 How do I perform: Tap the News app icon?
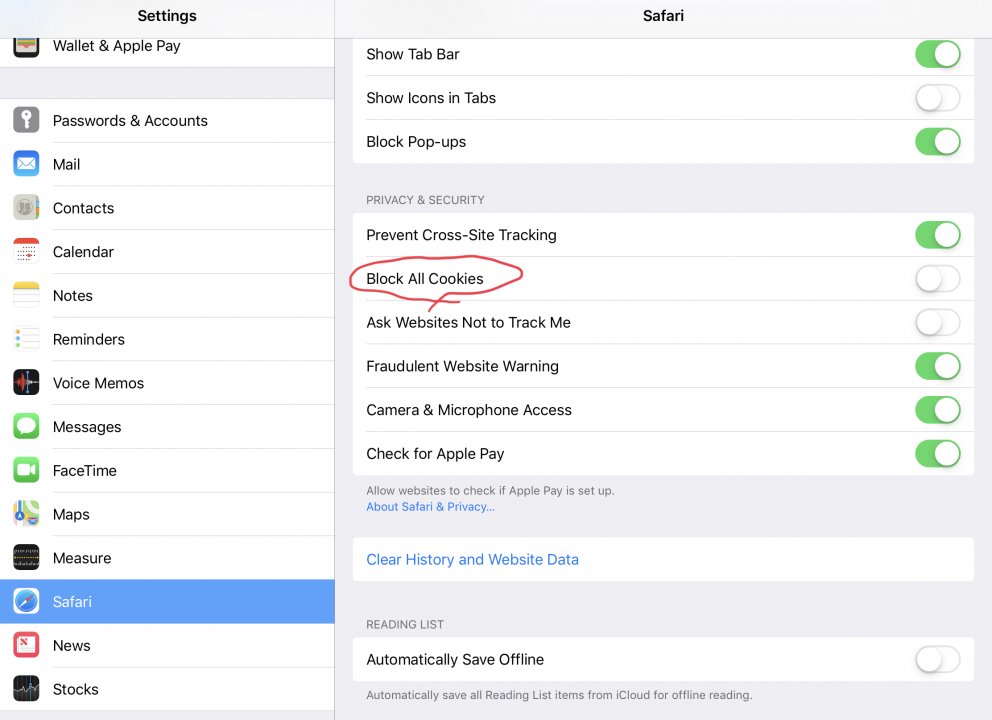[26, 645]
